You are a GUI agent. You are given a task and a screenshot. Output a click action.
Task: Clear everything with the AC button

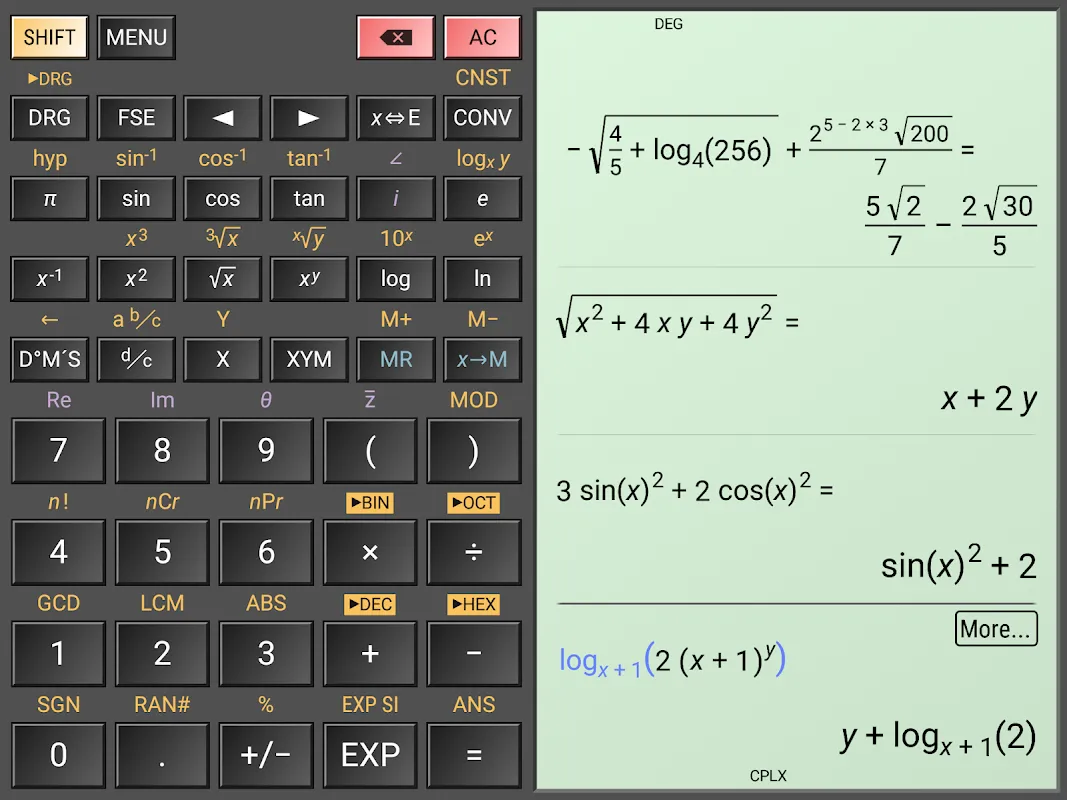(482, 38)
